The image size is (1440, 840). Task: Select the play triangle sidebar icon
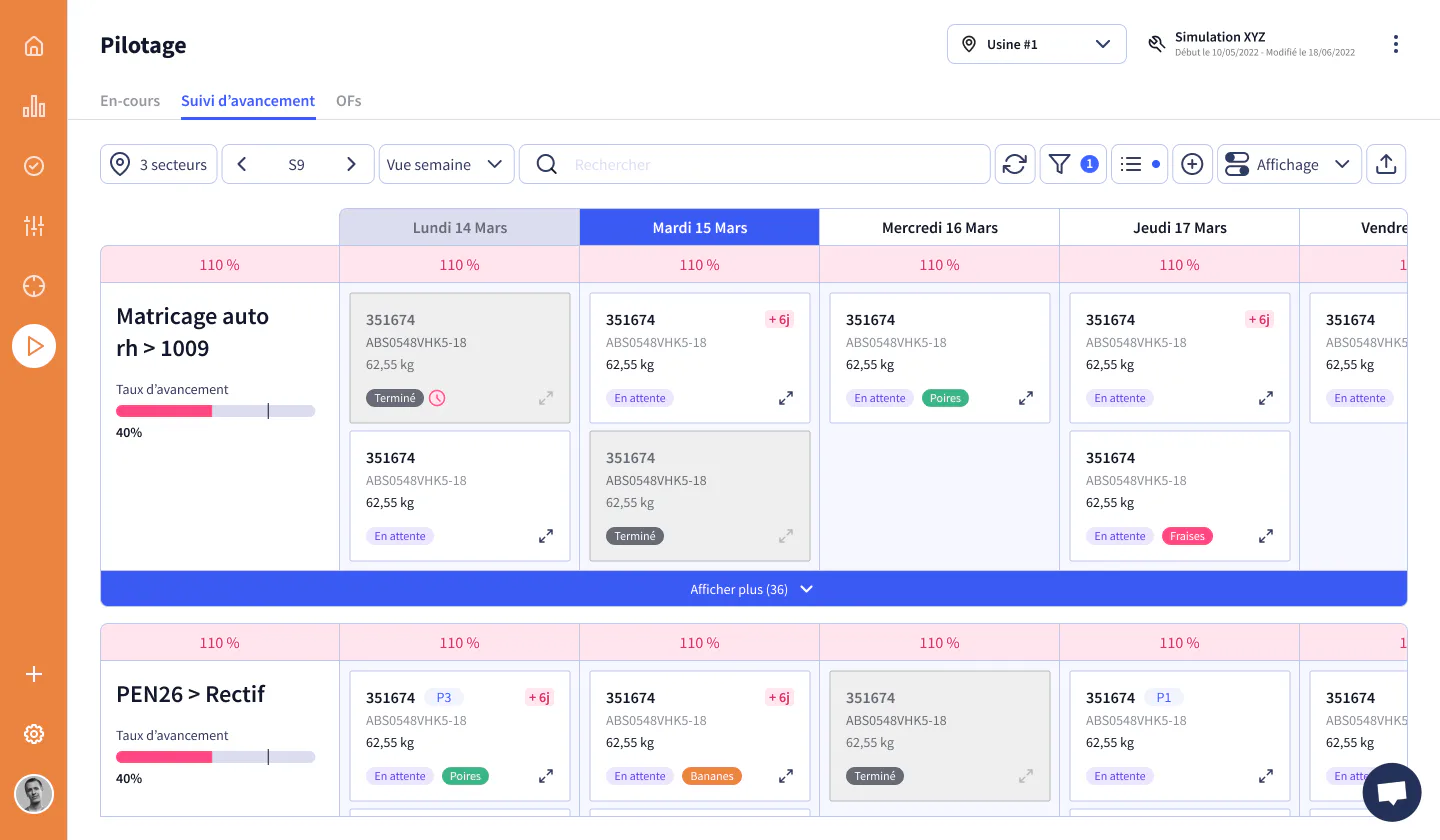[34, 346]
